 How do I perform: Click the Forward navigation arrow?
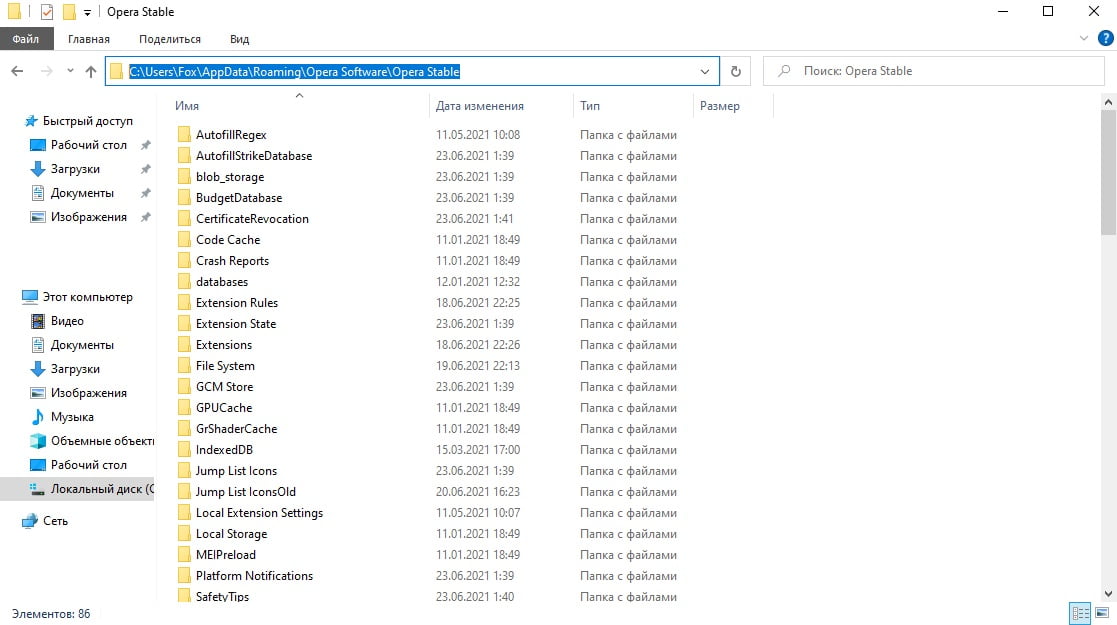click(46, 71)
